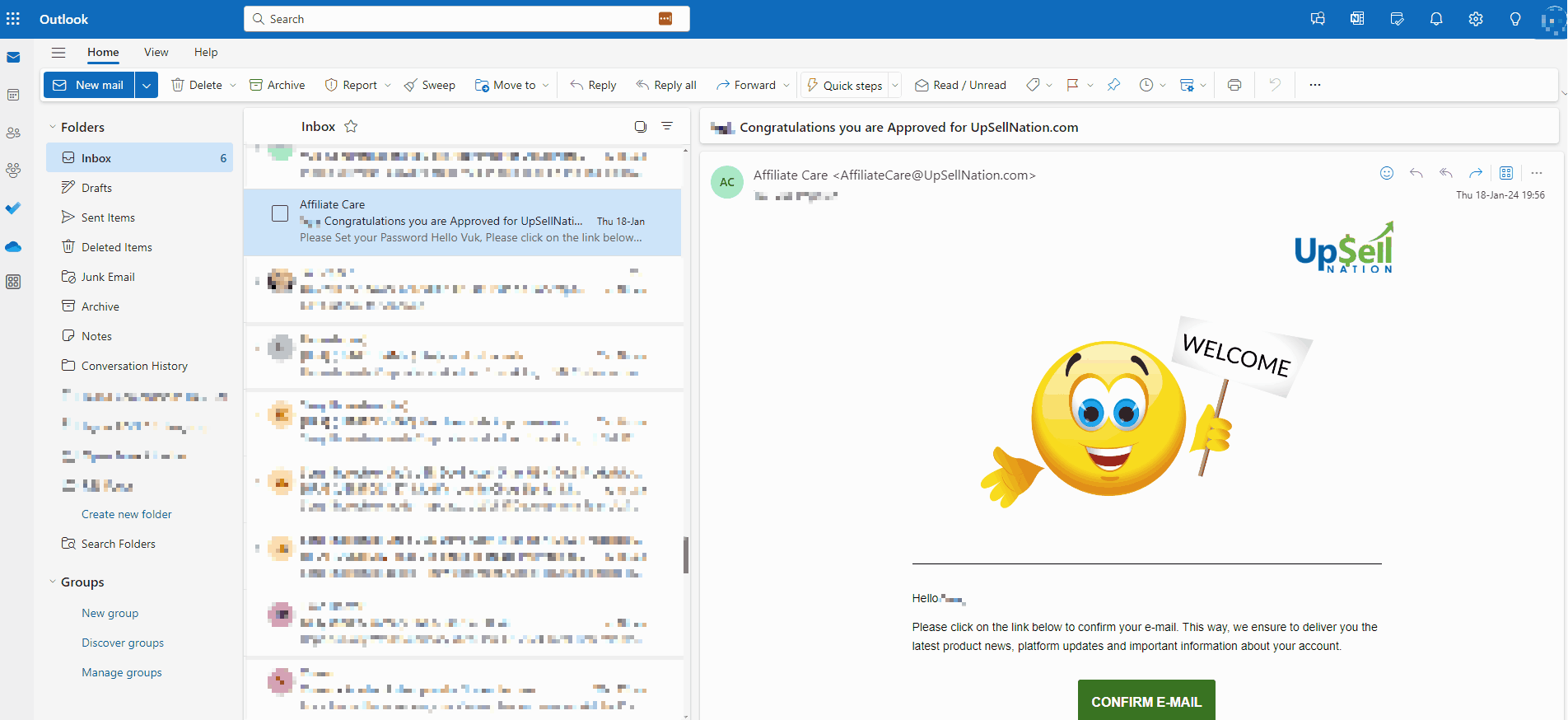Open OneDrive from left sidebar
1568x720 pixels.
pyautogui.click(x=13, y=246)
